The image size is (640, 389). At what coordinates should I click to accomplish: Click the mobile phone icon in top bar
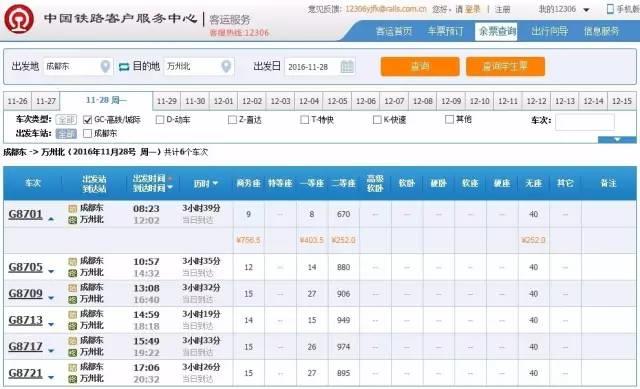(610, 9)
